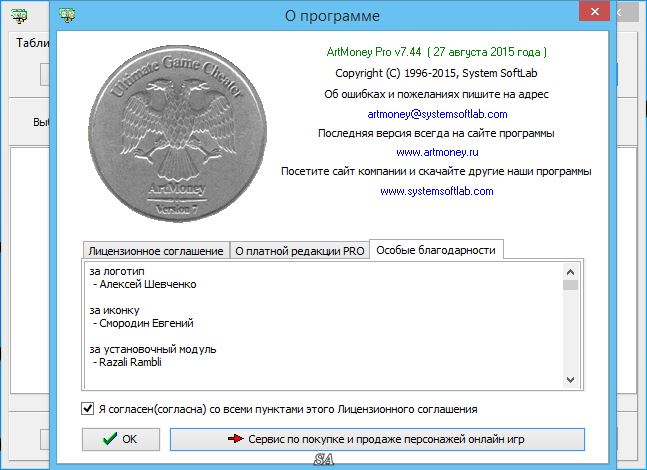Click the Razali Rambli credit line
Viewport: 647px width, 470px height.
[127, 362]
